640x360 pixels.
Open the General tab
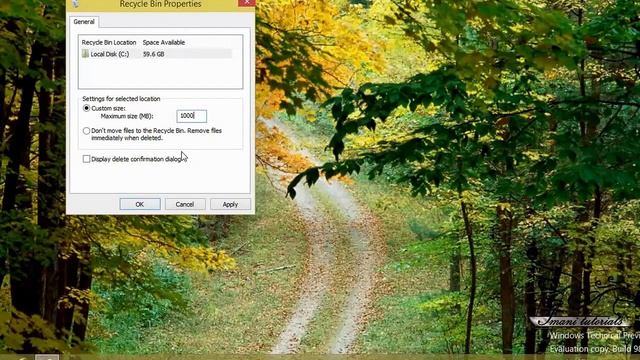coord(84,22)
